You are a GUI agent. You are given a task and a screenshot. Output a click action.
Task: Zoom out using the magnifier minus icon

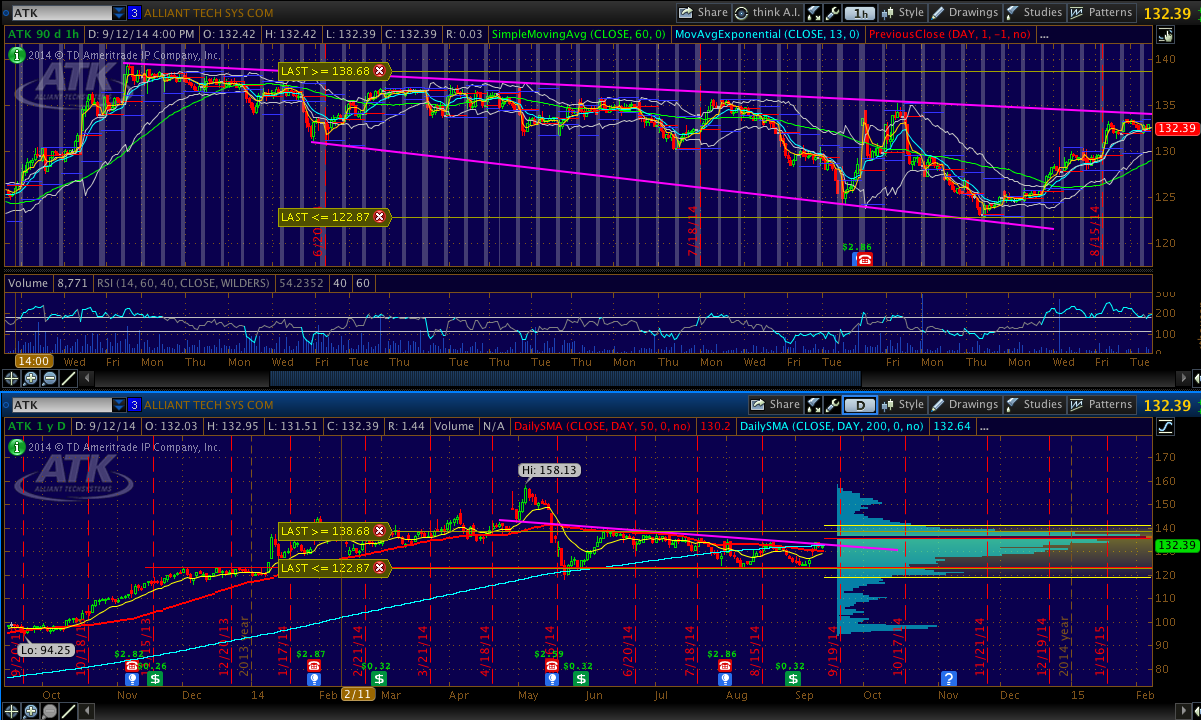[49, 378]
